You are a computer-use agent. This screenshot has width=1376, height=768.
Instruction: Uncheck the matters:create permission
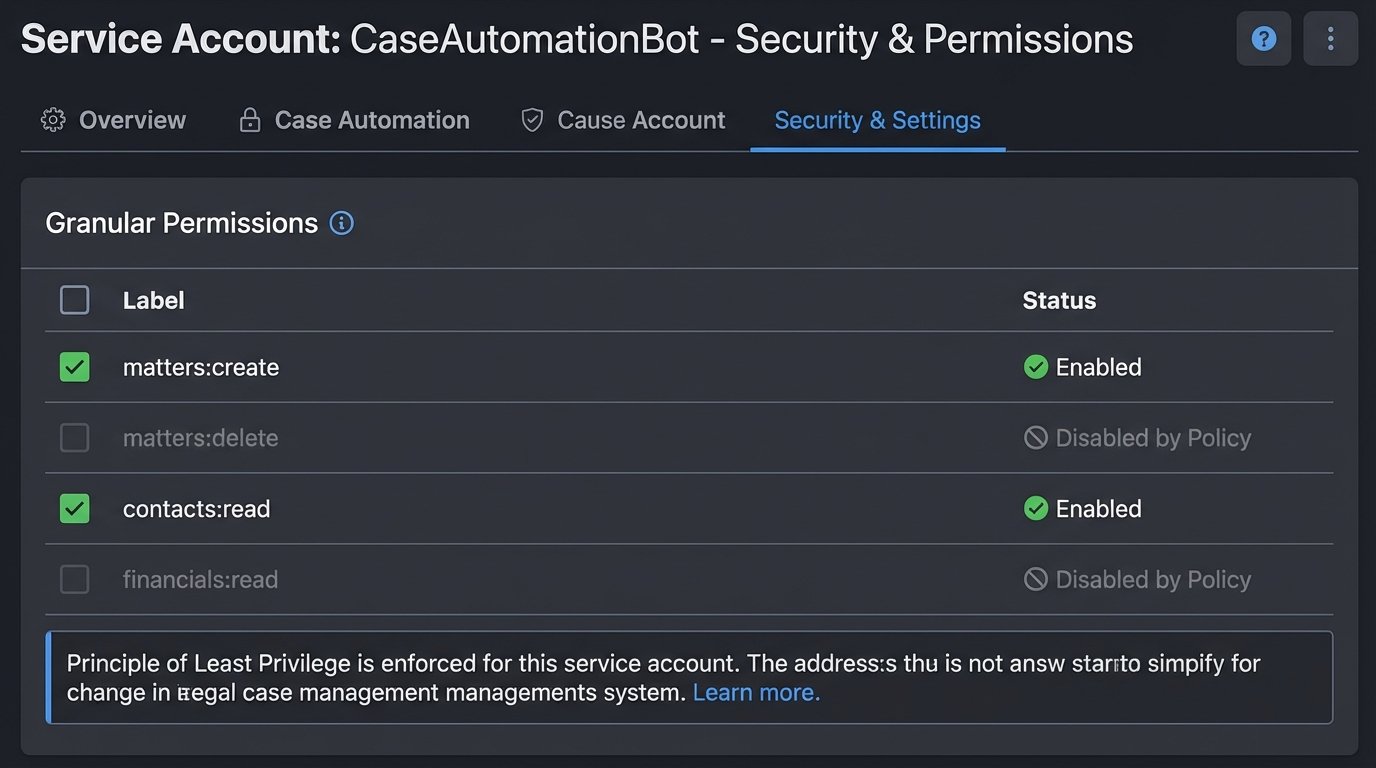click(x=74, y=367)
